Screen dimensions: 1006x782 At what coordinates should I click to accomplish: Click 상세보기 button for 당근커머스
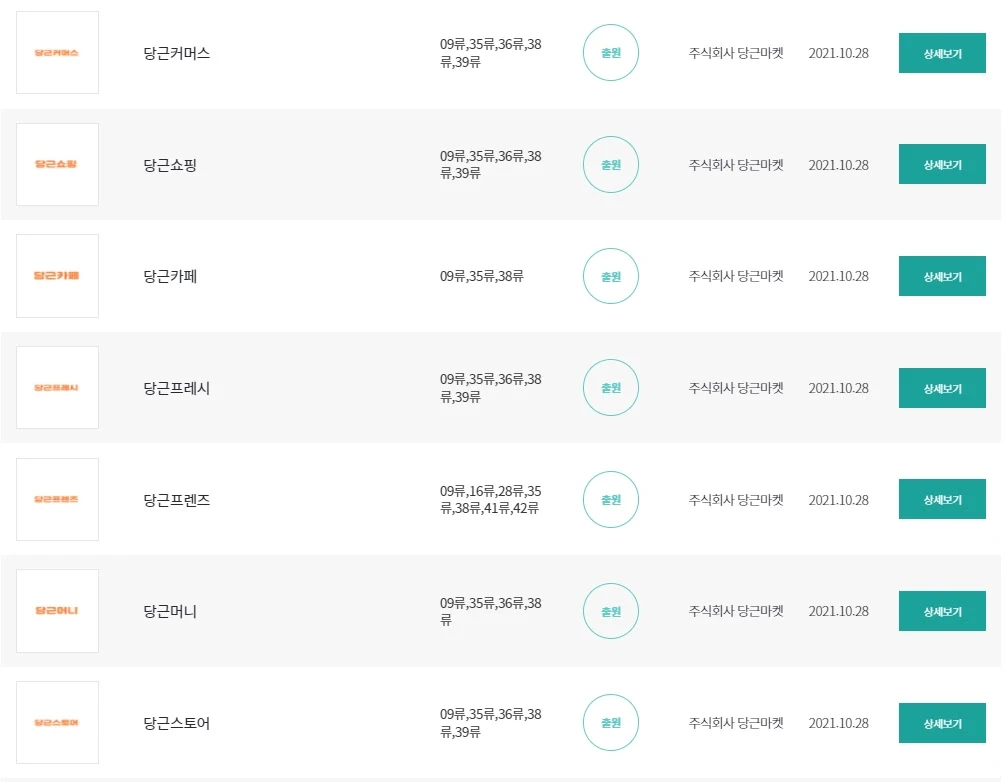point(941,53)
